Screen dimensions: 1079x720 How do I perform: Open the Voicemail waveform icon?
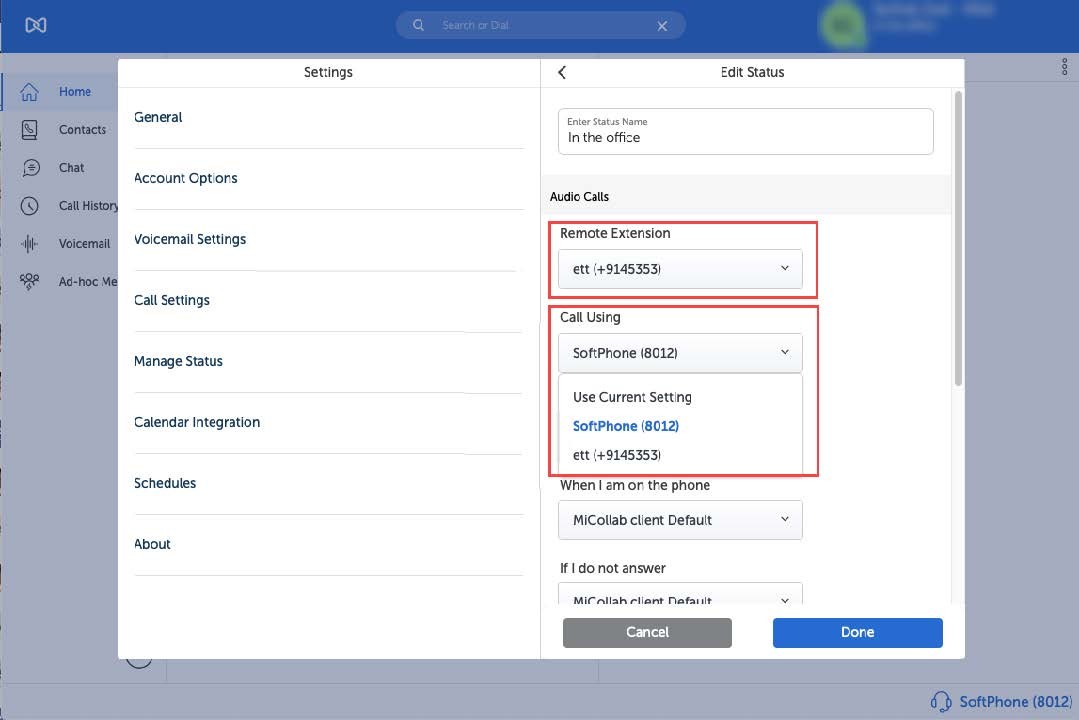pos(30,244)
